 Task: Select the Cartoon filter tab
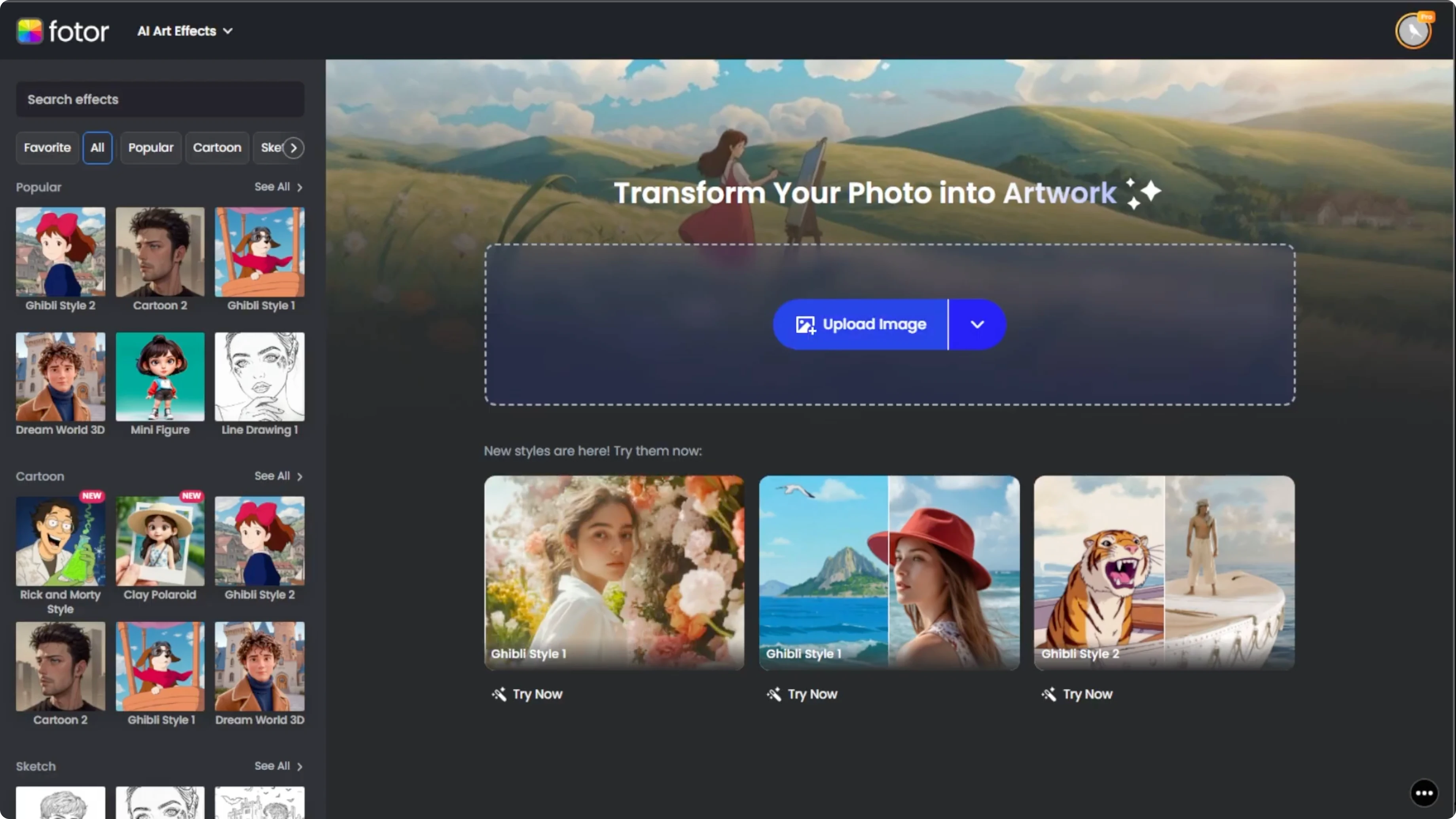[217, 148]
